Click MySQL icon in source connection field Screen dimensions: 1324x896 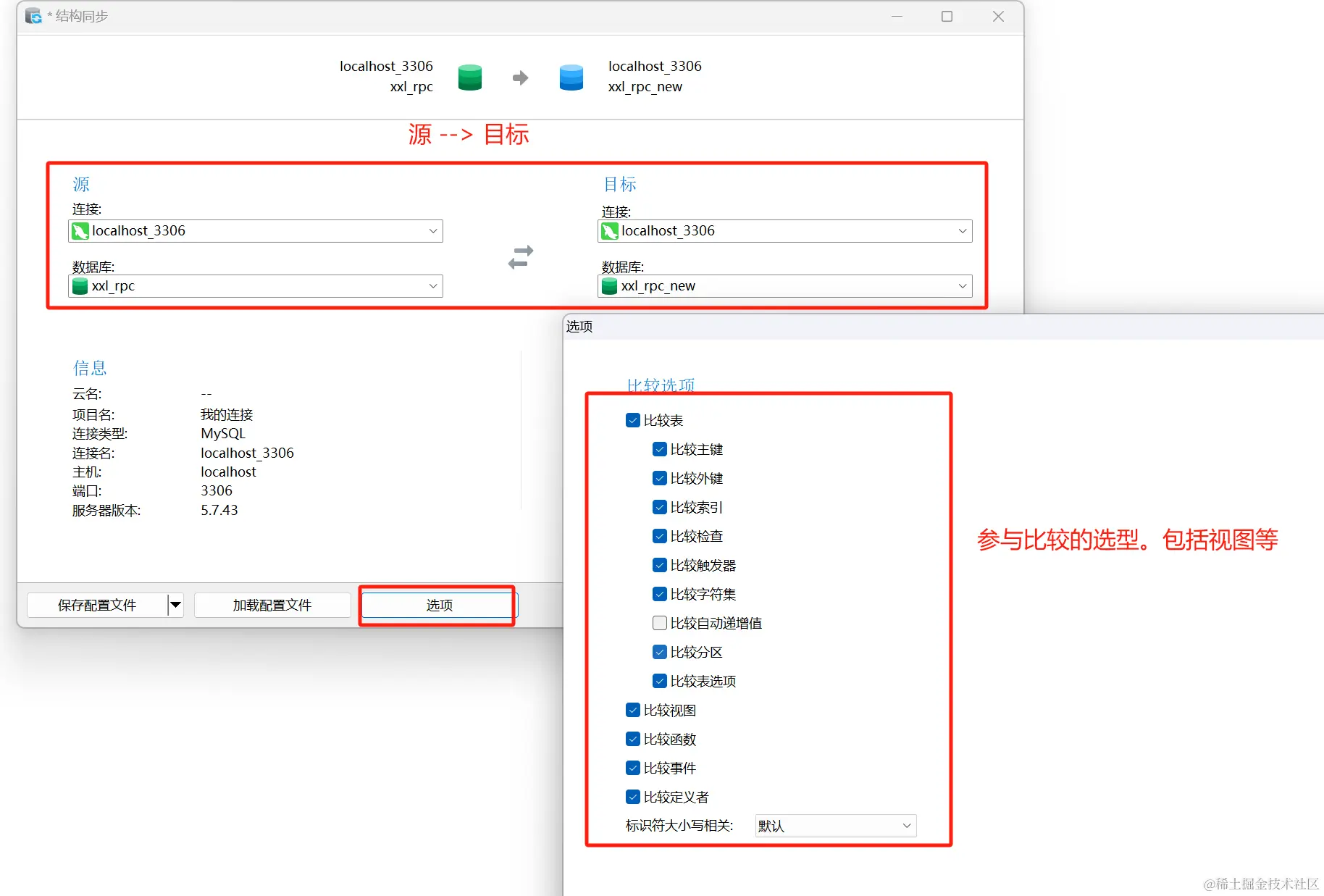(x=80, y=231)
